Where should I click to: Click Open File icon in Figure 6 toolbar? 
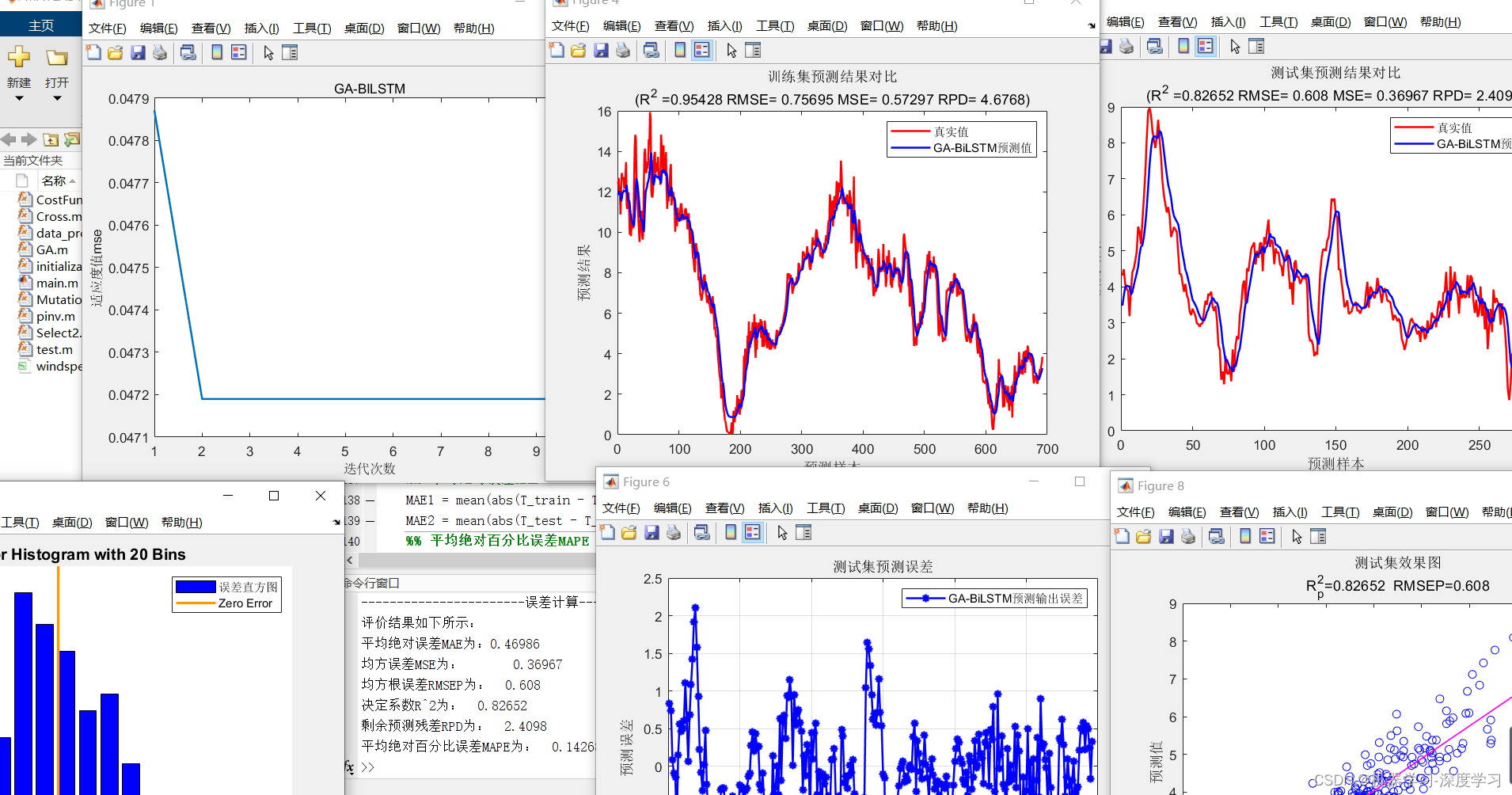[x=629, y=533]
